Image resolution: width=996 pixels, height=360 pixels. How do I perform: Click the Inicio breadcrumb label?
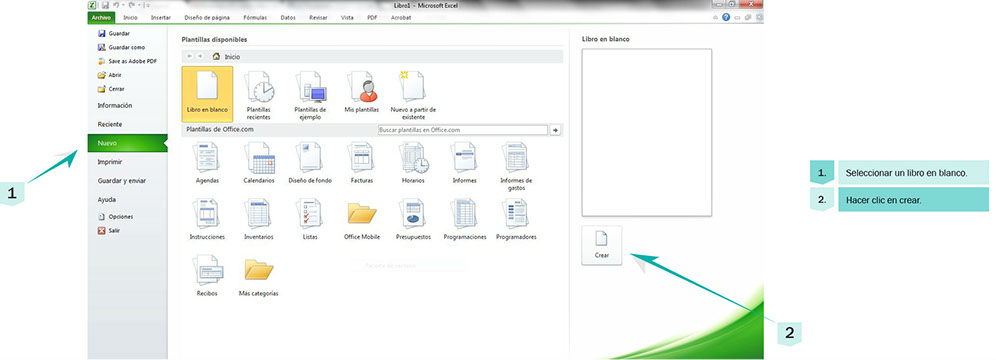(232, 57)
